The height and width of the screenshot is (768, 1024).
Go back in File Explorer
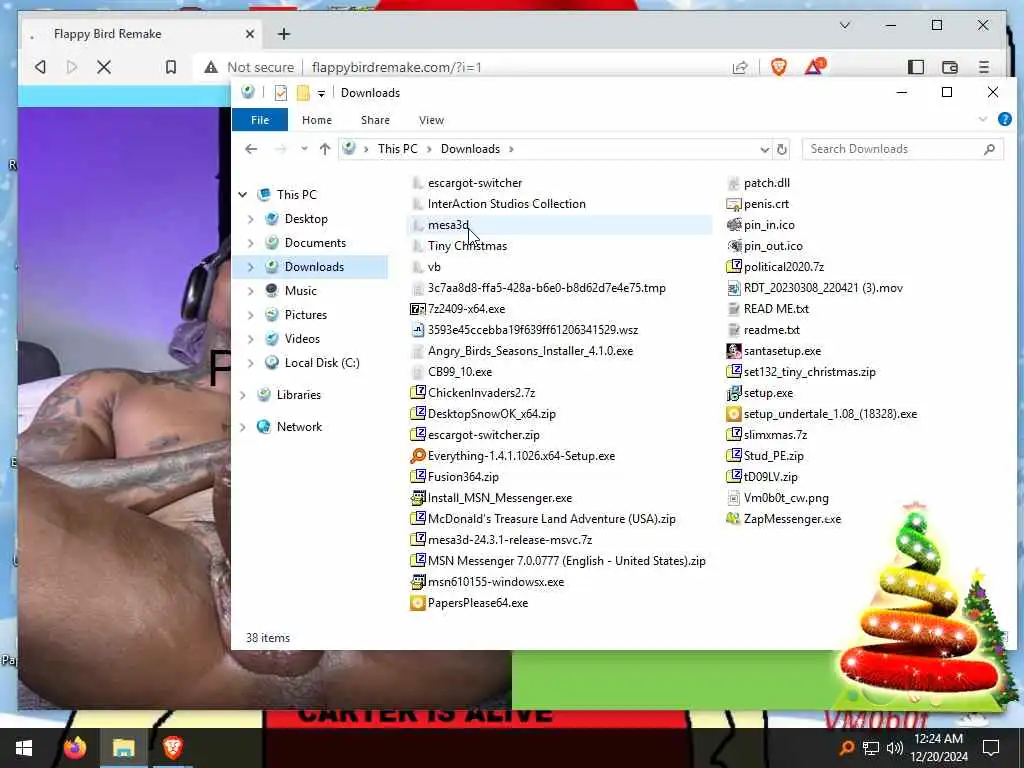point(251,149)
